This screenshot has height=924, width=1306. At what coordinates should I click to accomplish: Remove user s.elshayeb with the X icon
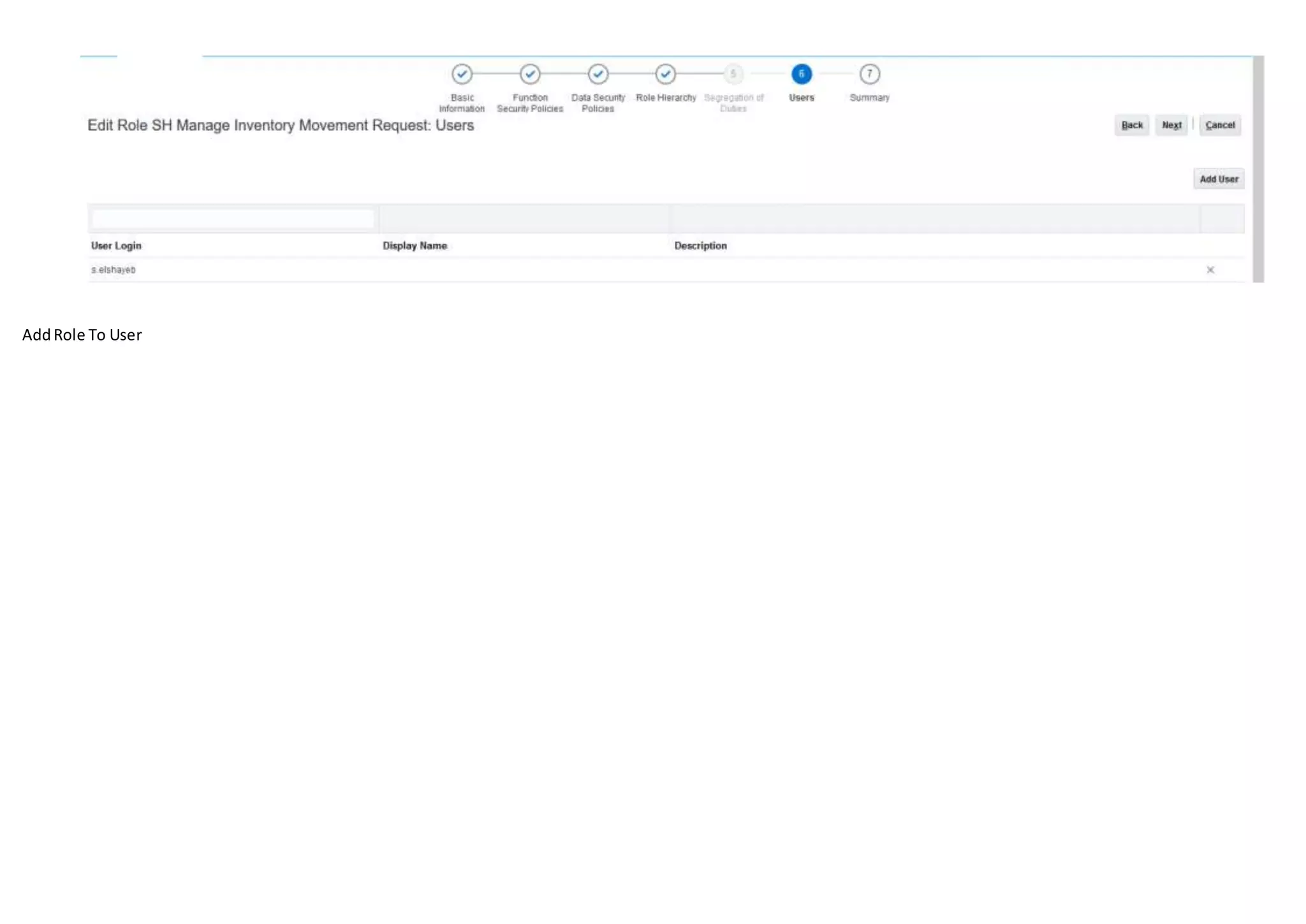[x=1210, y=270]
